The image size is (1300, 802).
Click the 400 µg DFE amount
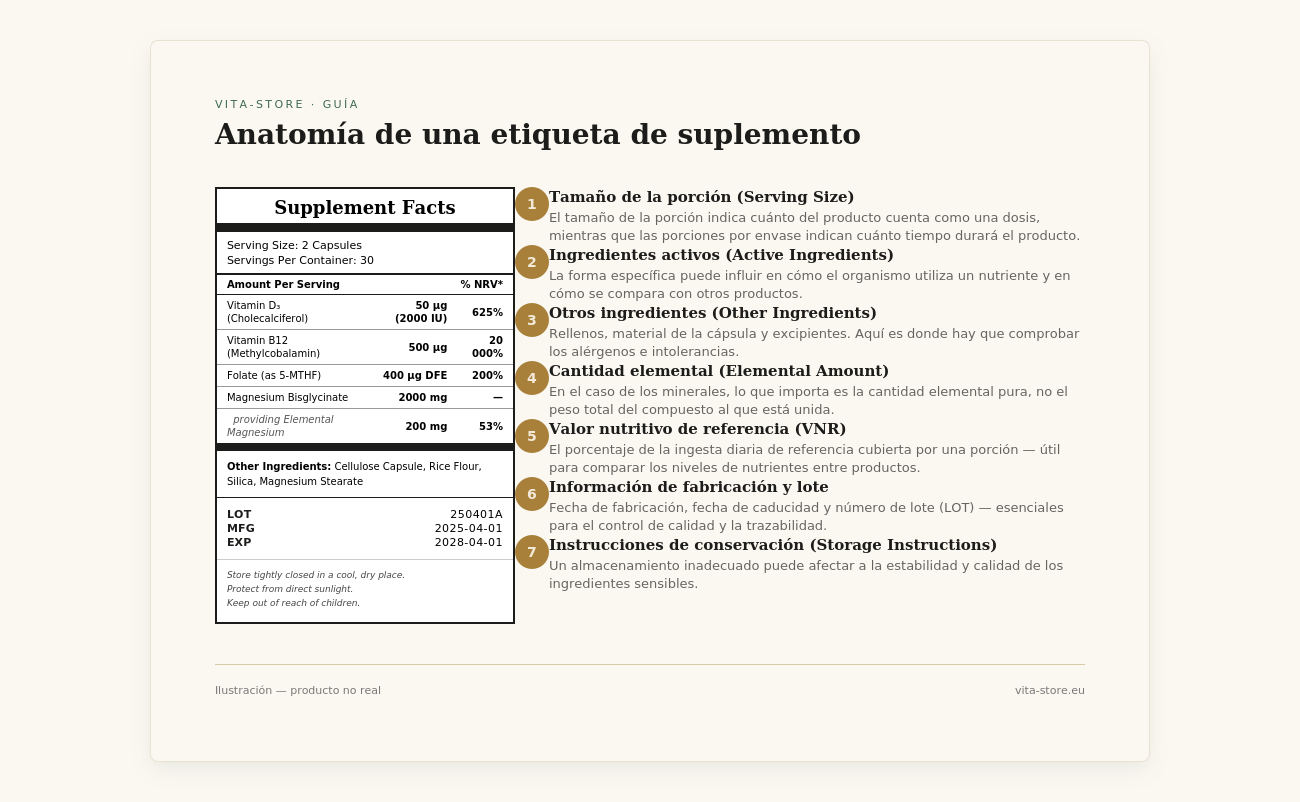pyautogui.click(x=415, y=376)
